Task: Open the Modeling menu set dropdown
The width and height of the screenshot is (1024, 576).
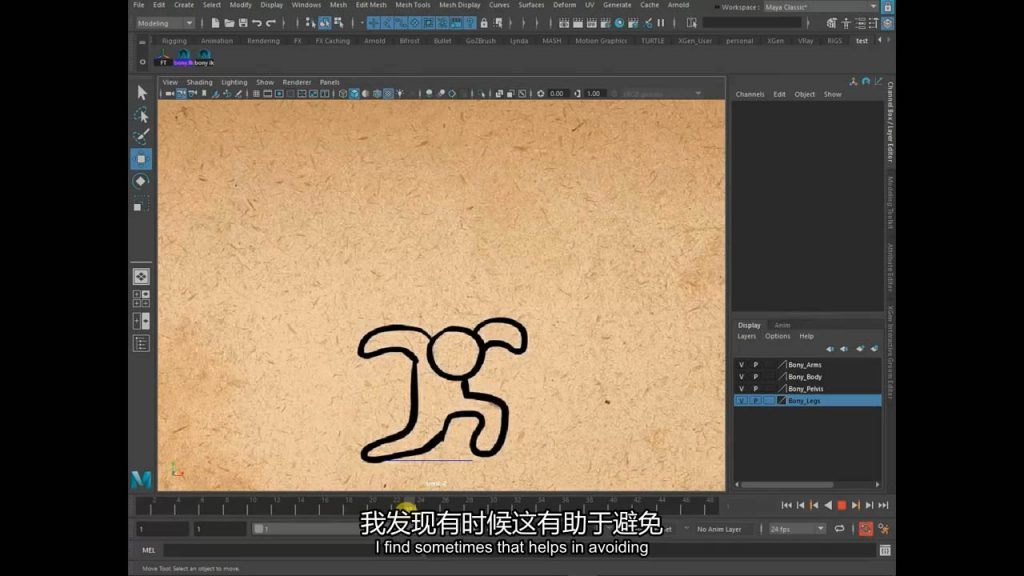Action: pos(164,23)
